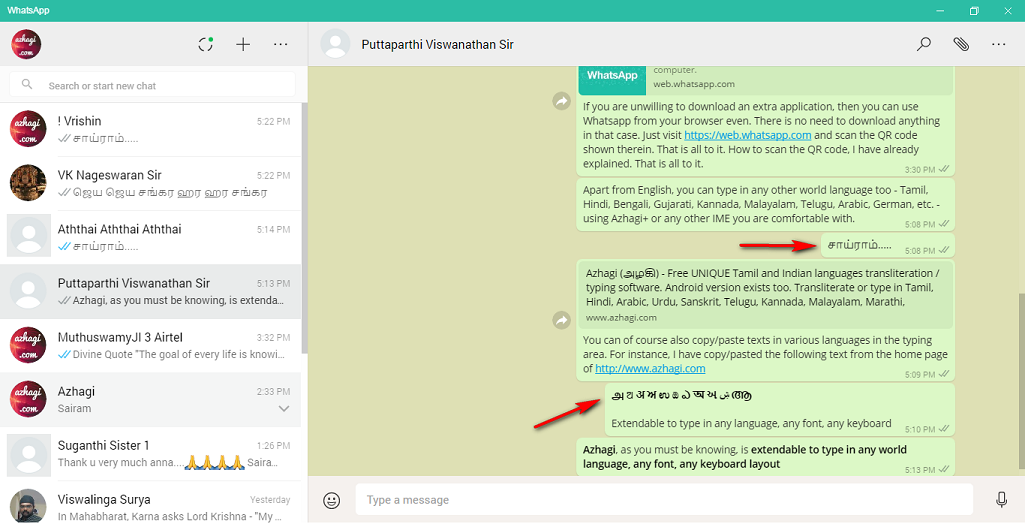Open Suganthi Sister 1 chat

click(x=150, y=454)
